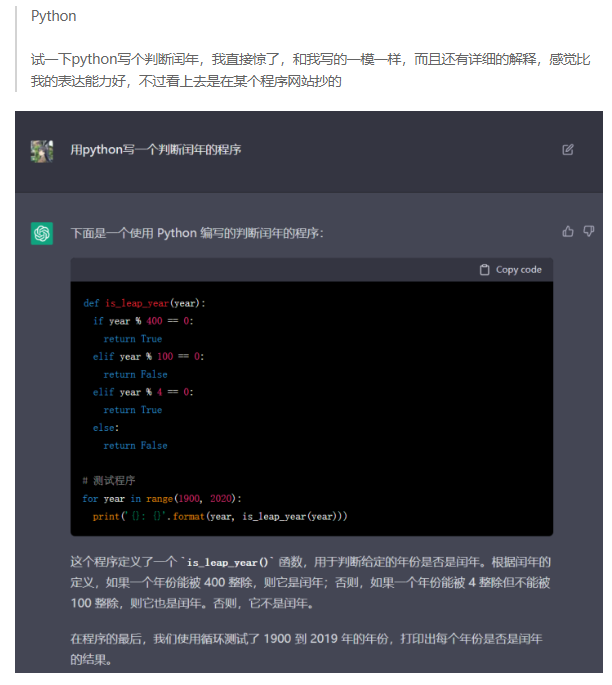Click the thumbs up icon
The width and height of the screenshot is (612, 685).
(568, 232)
